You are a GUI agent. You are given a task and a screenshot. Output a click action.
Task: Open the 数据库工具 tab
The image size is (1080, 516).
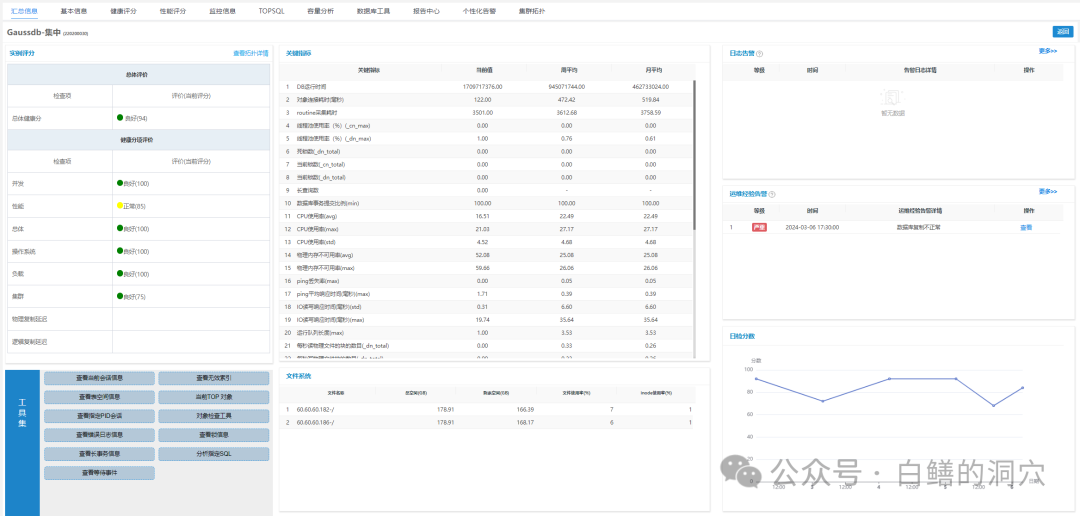click(374, 11)
